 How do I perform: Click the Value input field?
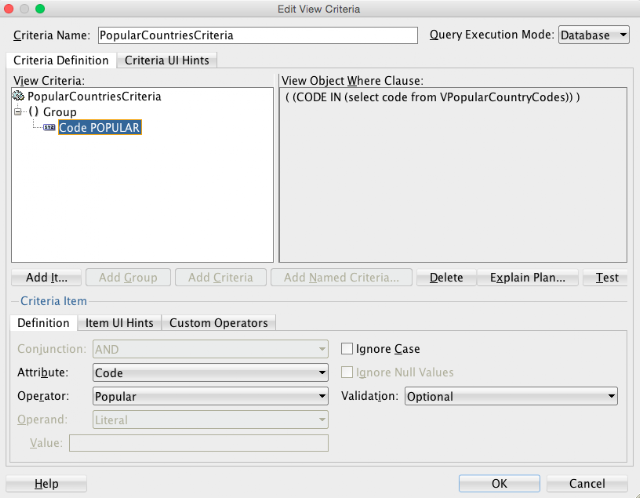(199, 443)
